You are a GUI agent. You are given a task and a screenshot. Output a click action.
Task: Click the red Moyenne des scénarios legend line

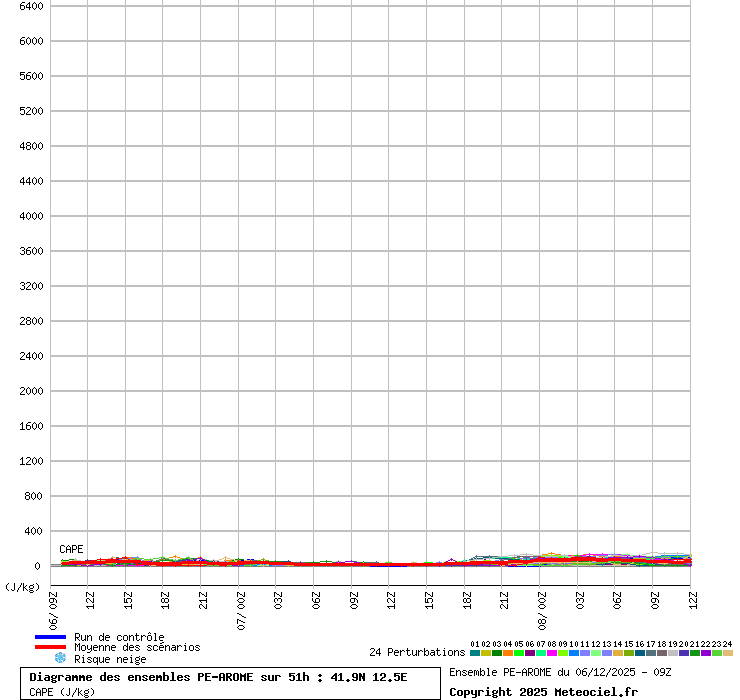click(x=50, y=647)
